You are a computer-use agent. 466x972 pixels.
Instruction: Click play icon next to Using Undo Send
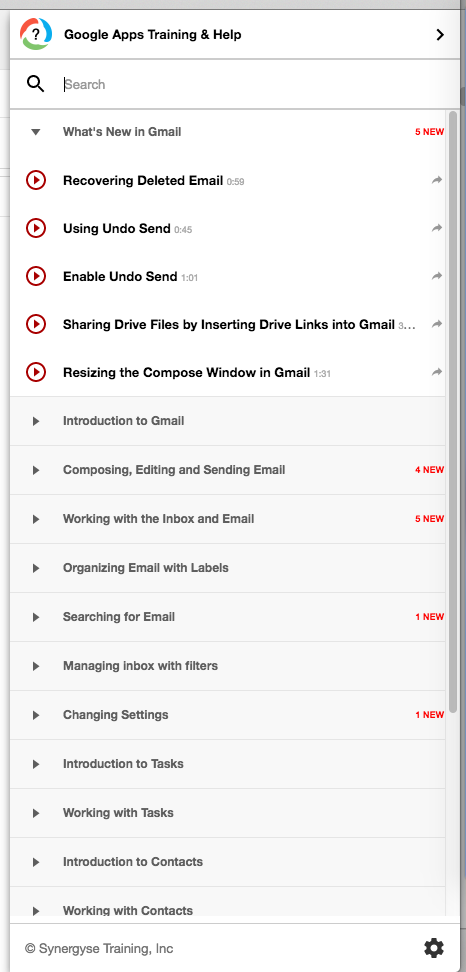coord(36,228)
